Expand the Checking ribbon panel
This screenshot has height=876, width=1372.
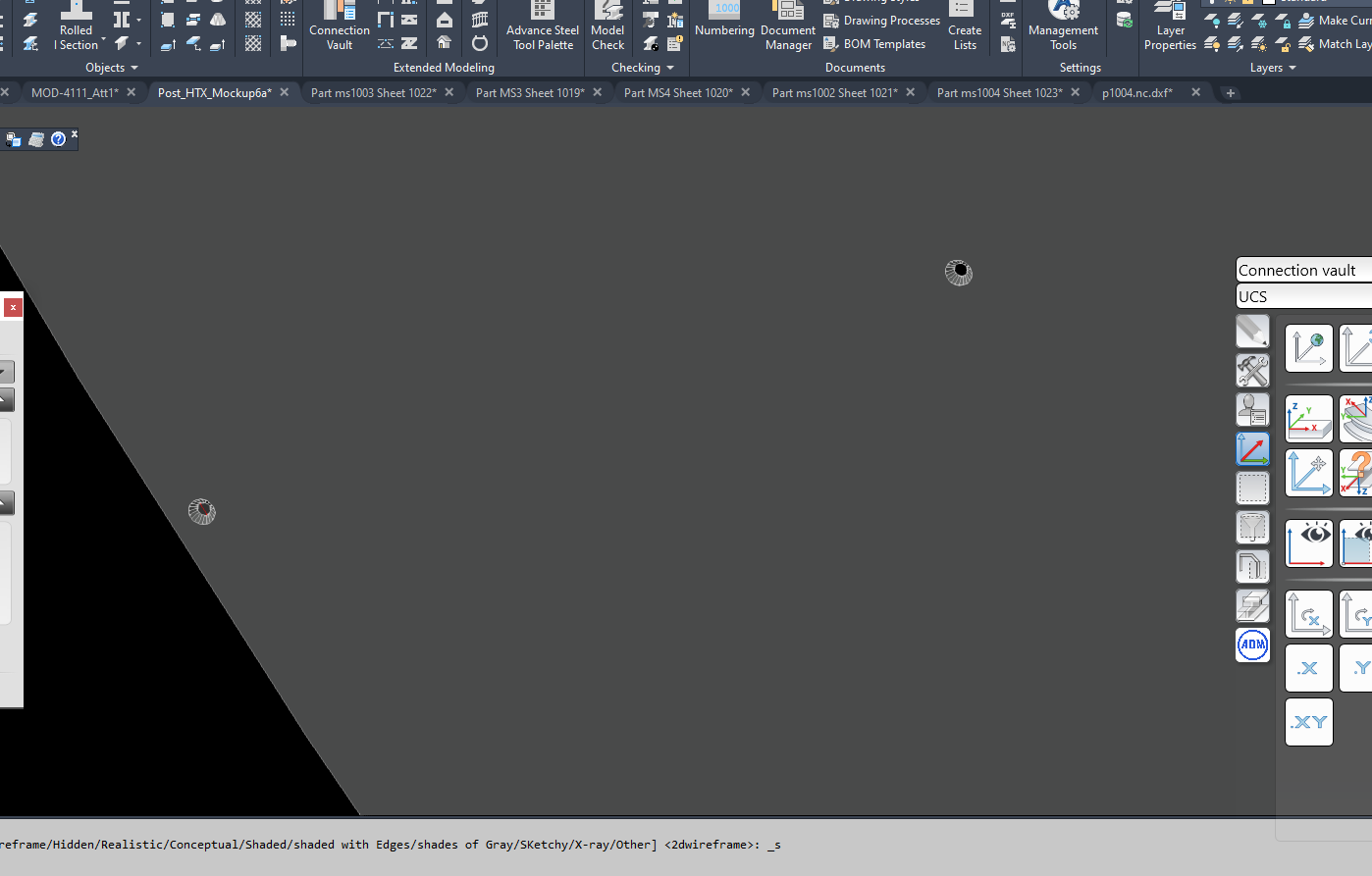643,68
